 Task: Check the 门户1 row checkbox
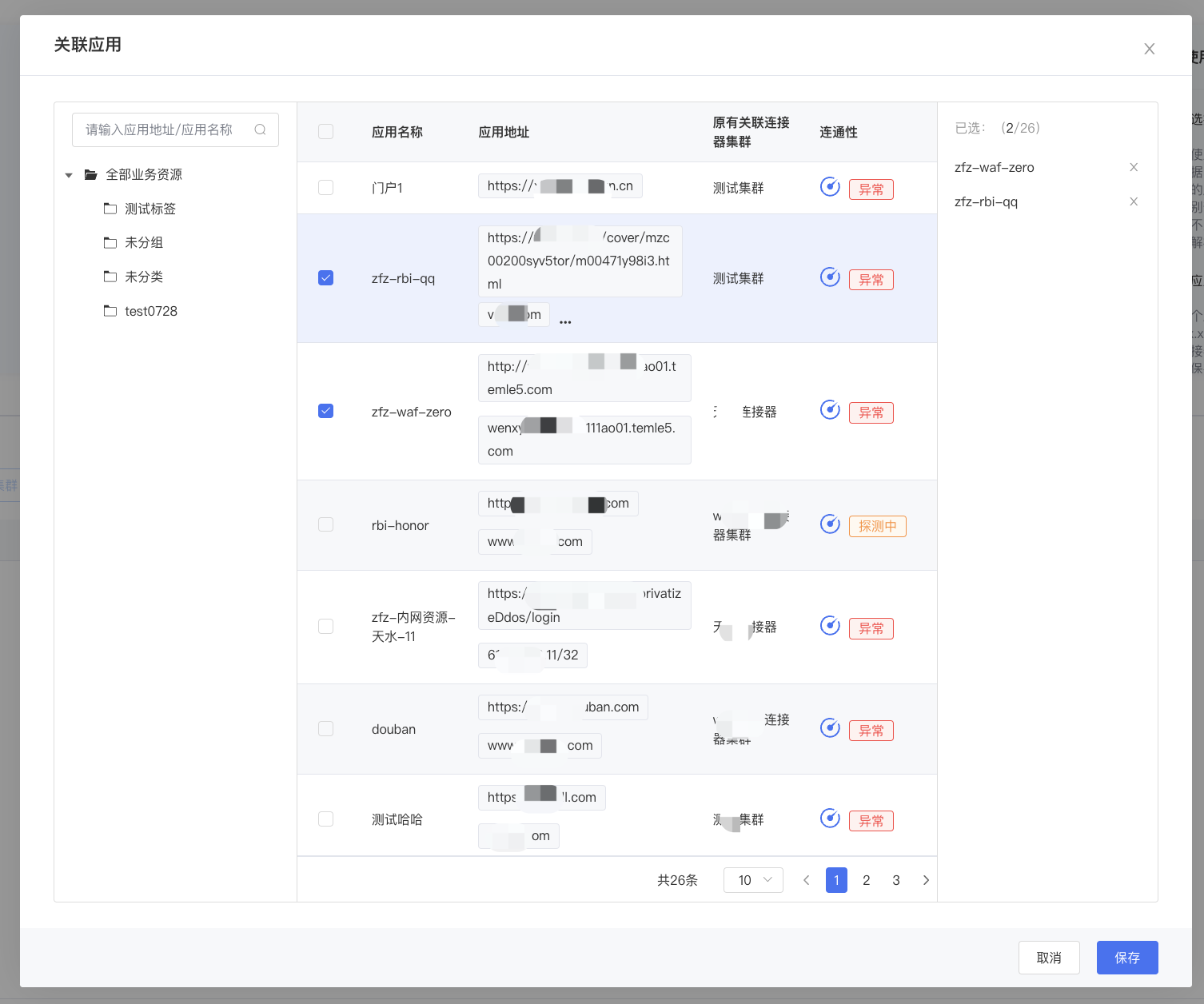325,188
